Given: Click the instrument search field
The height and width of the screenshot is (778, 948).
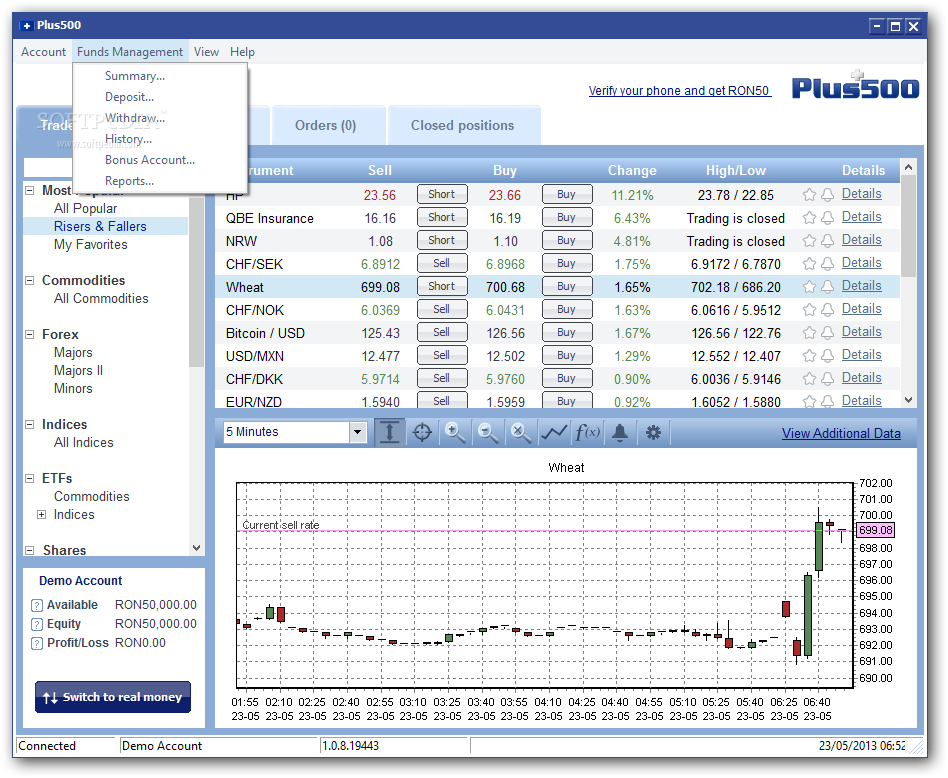Looking at the screenshot, I should point(48,167).
